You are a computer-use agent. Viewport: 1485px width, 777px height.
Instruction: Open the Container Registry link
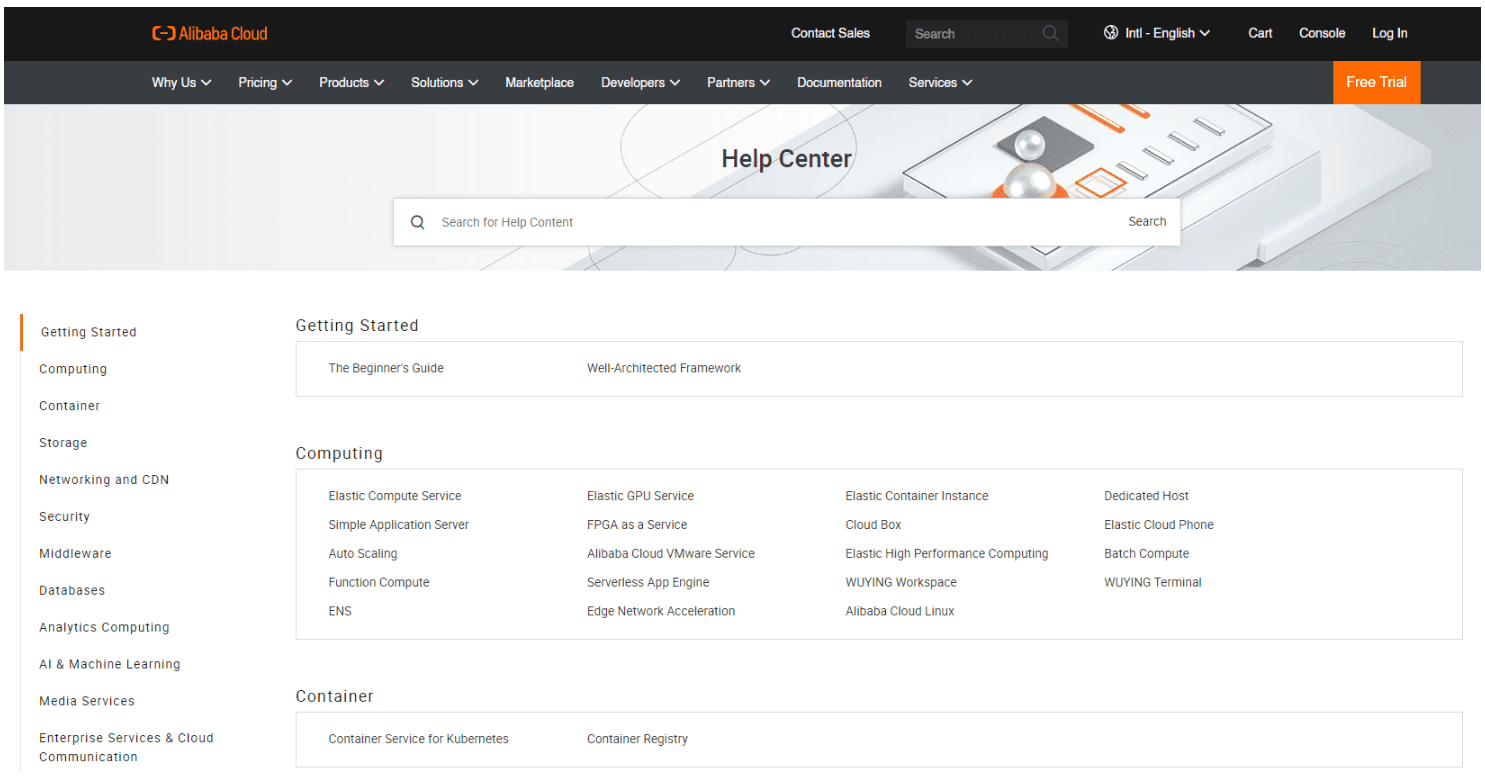(x=637, y=740)
